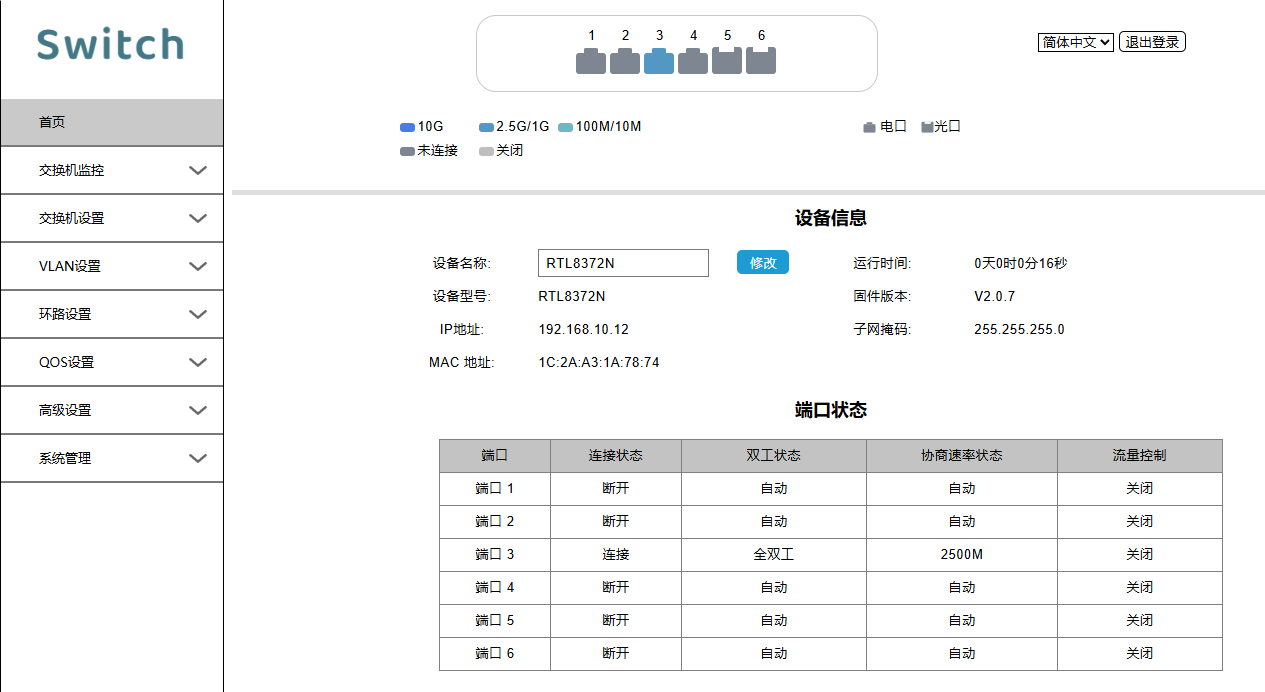Viewport: 1265px width, 692px height.
Task: Click port 4 icon in switch diagram
Action: [x=693, y=61]
